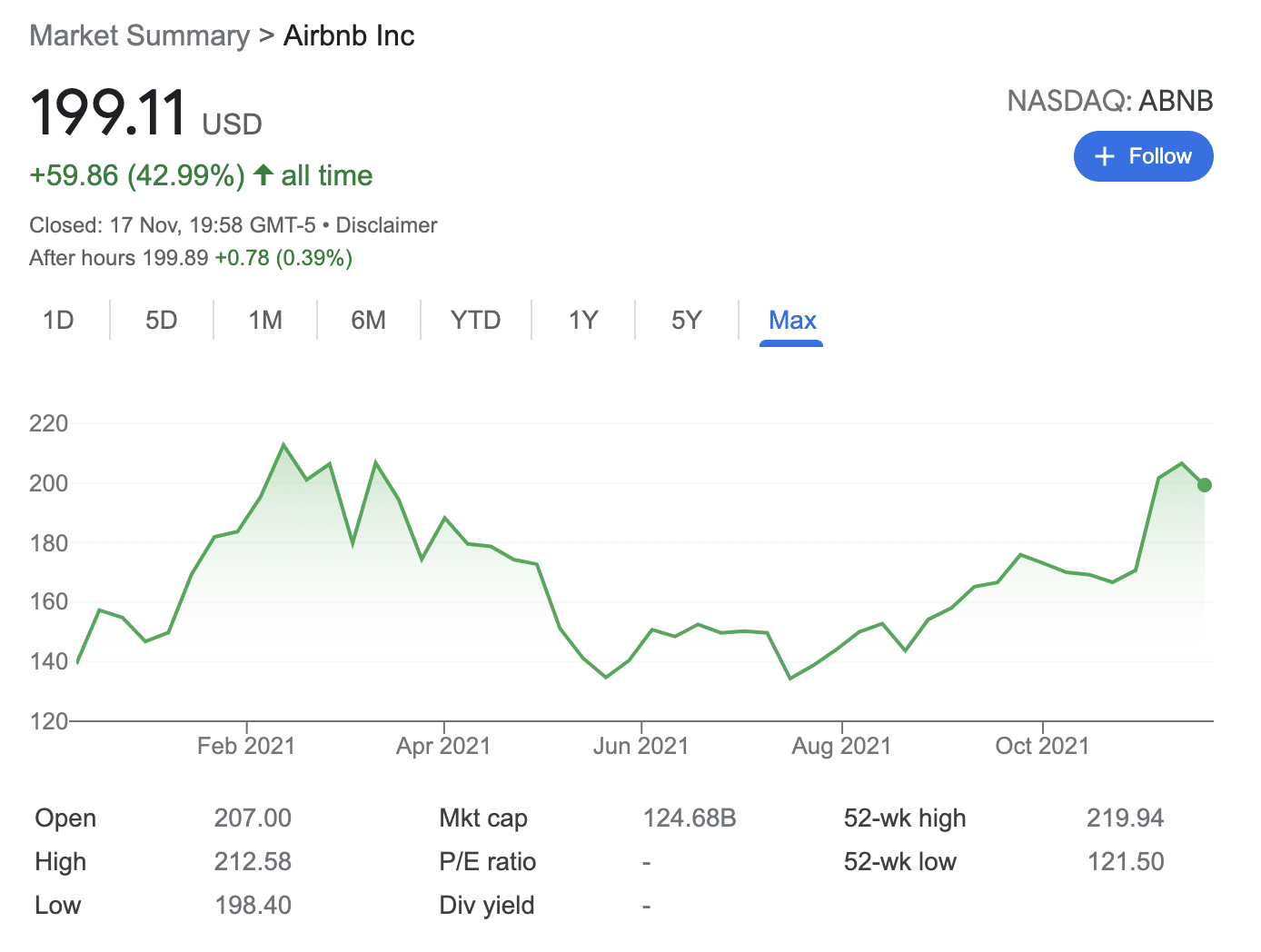Viewport: 1261px width, 952px height.
Task: Click the current price dot on chart
Action: pyautogui.click(x=1205, y=485)
